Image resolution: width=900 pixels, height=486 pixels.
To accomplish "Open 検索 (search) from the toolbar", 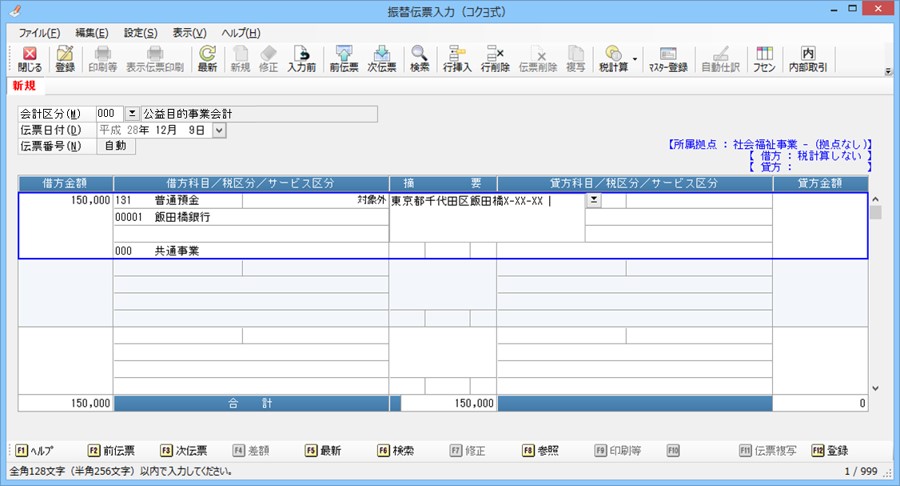I will (x=419, y=59).
